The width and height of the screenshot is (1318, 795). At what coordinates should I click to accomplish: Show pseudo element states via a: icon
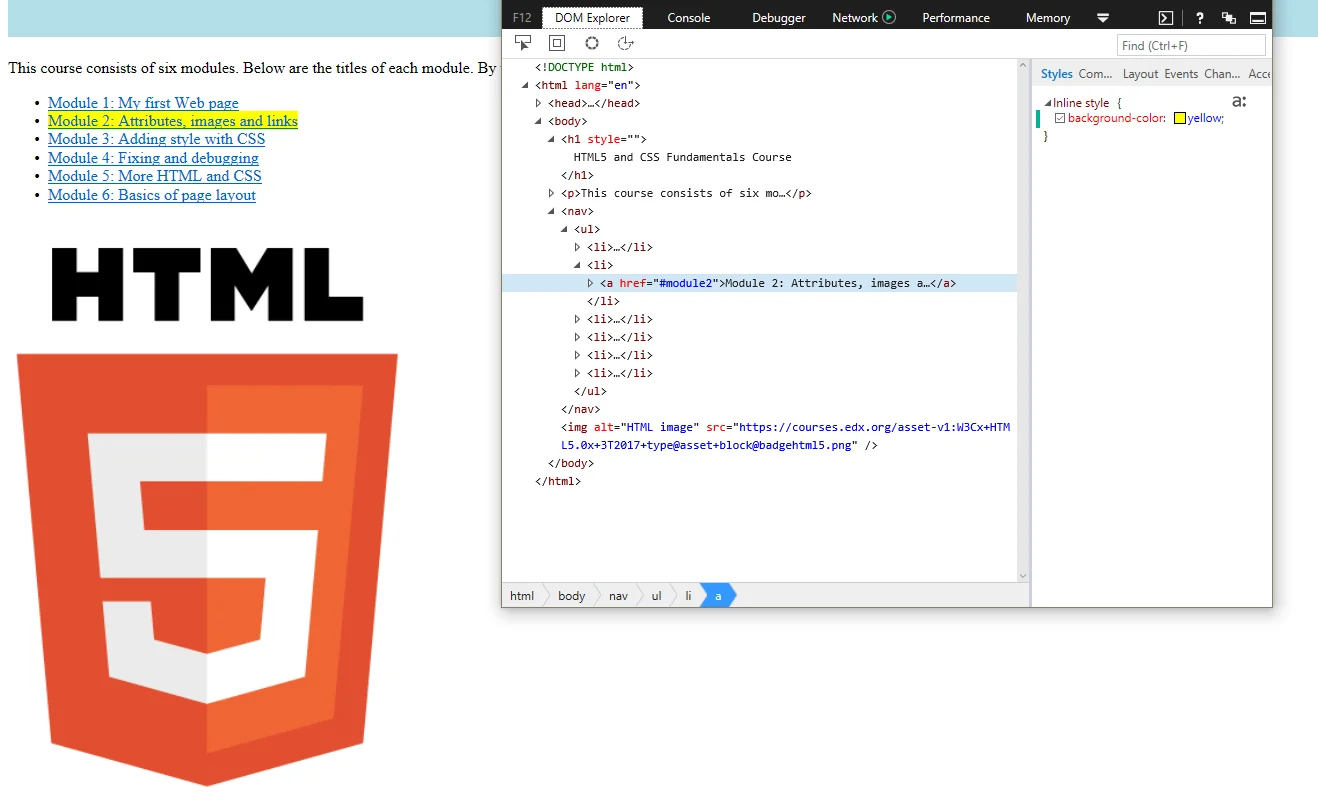[x=1239, y=101]
